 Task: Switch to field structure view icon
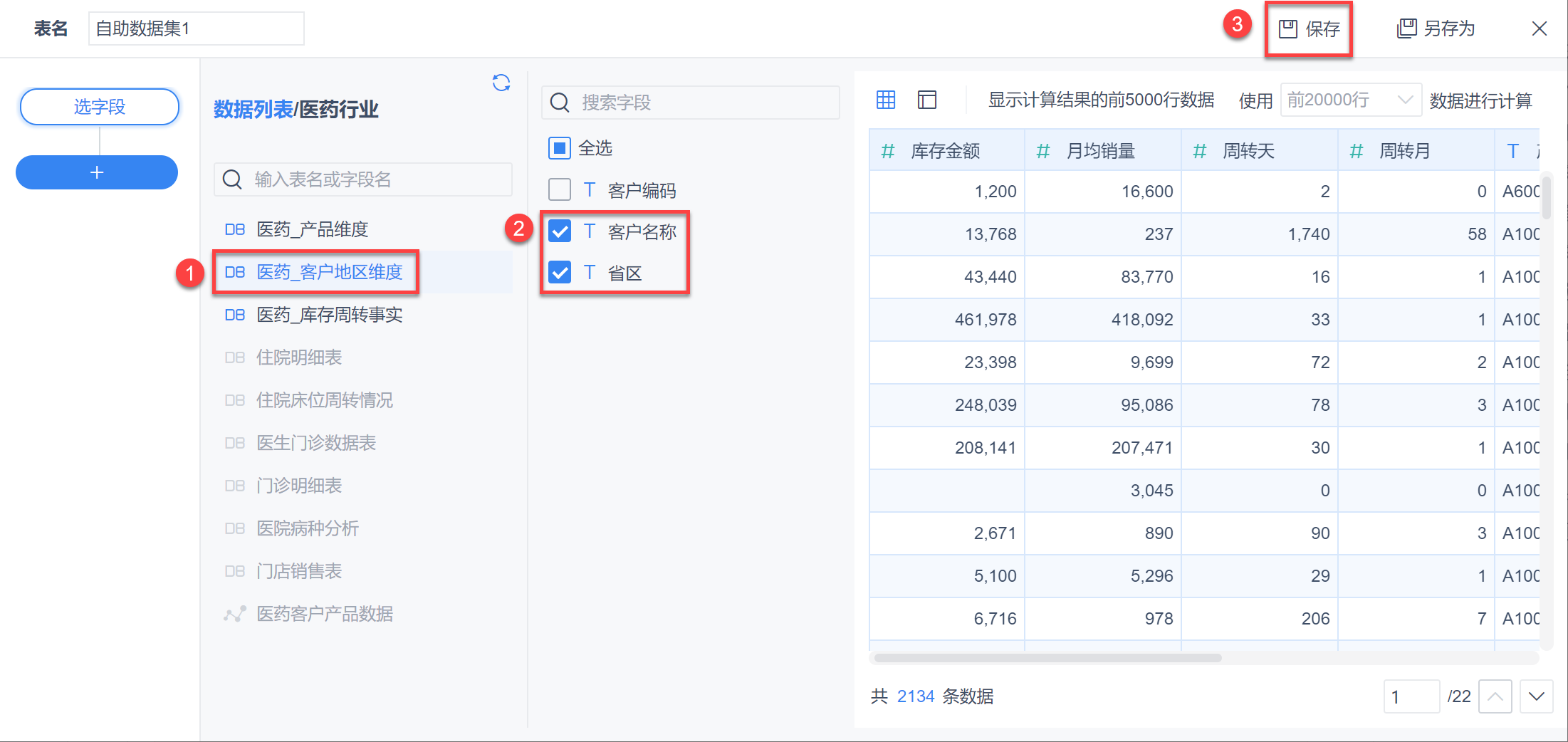[927, 100]
